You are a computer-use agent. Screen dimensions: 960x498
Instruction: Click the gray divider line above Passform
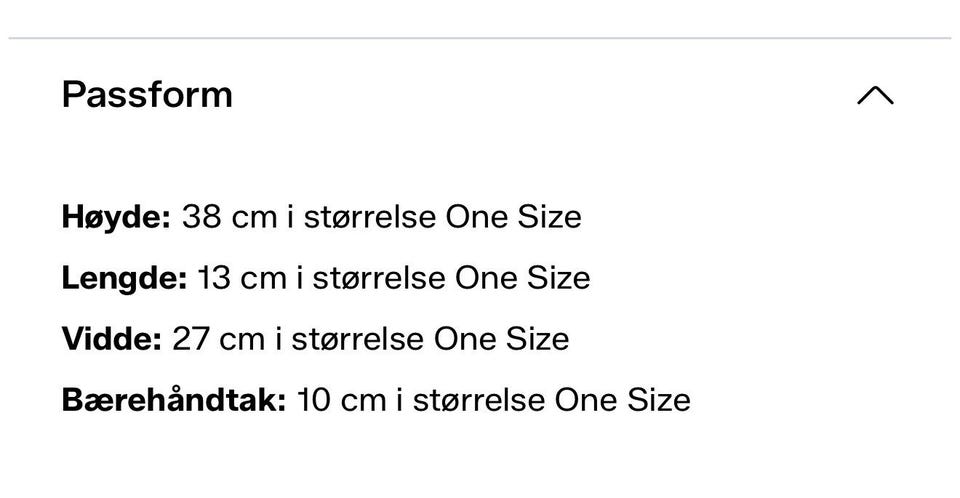(x=480, y=39)
